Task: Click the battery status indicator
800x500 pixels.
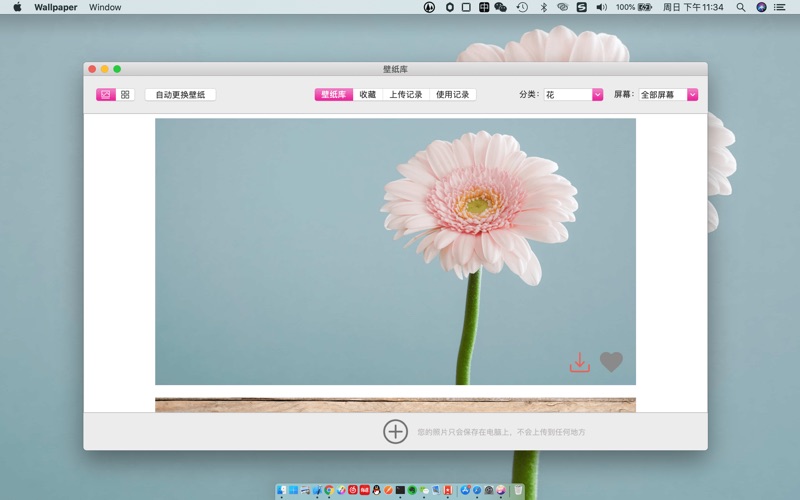Action: (634, 7)
